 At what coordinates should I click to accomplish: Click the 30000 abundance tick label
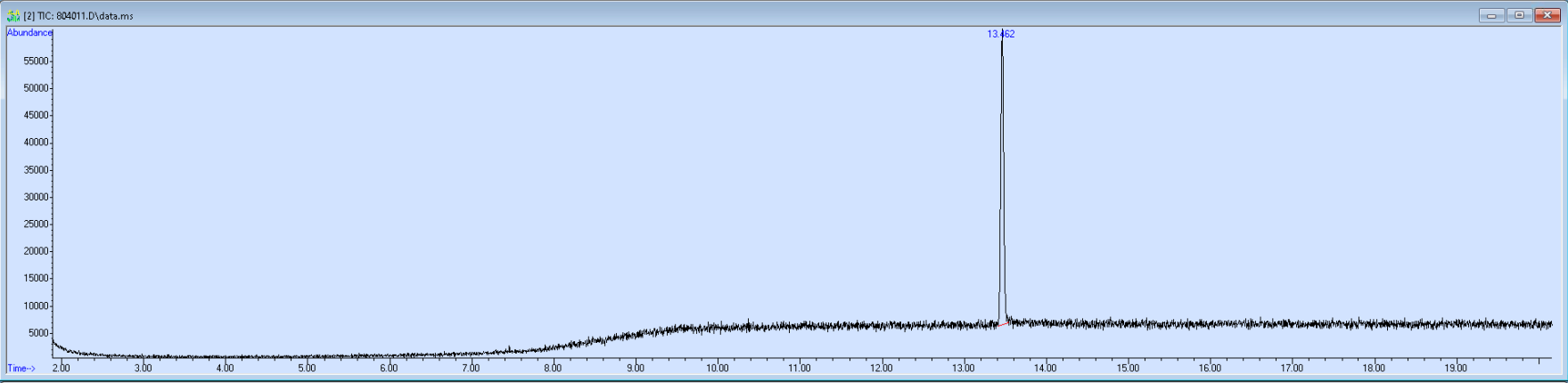tap(36, 197)
